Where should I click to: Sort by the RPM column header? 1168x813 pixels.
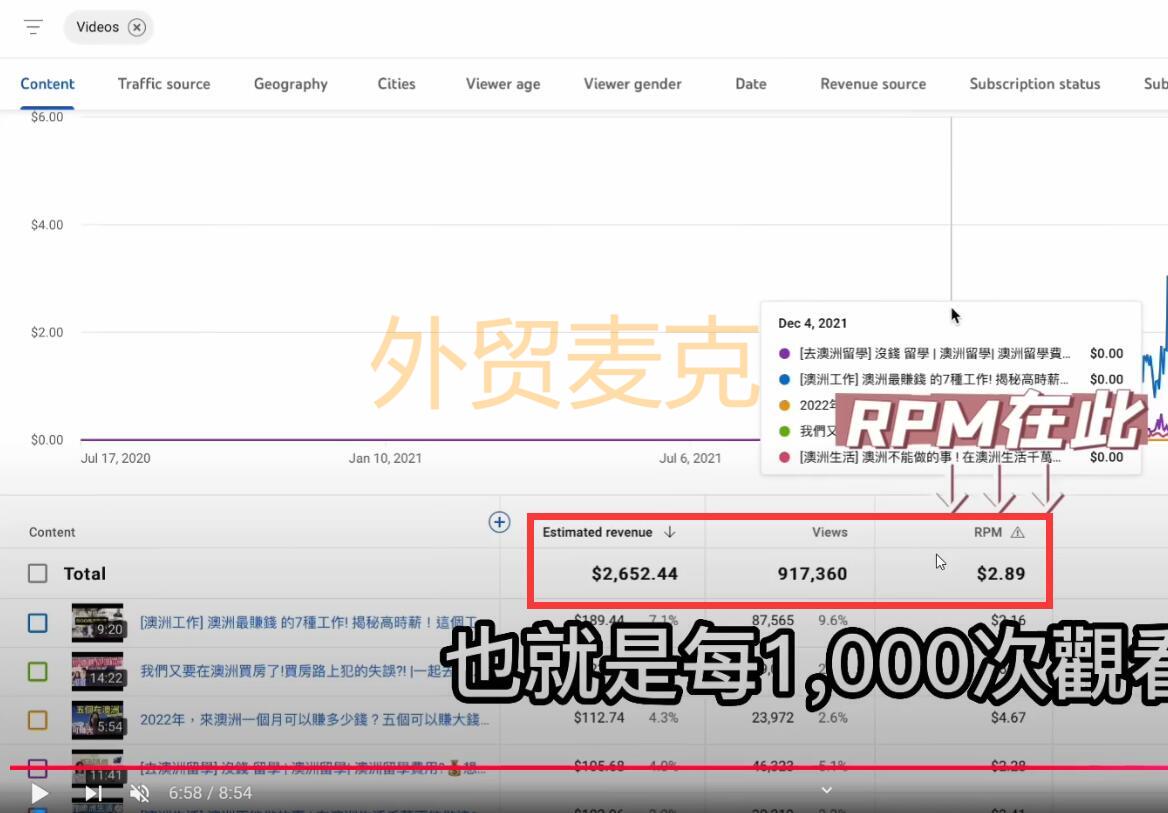coord(988,532)
